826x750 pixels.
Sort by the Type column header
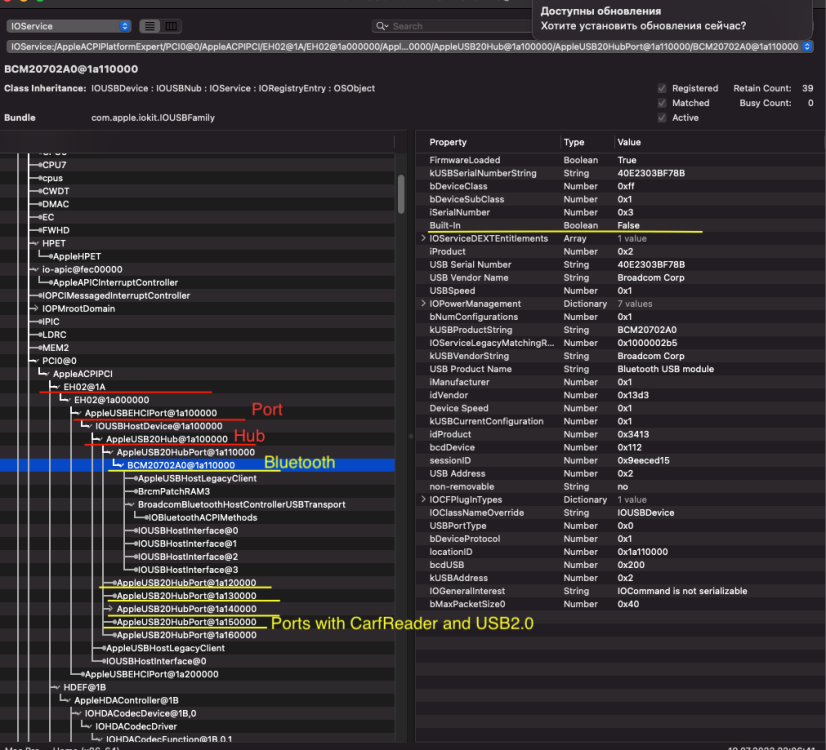coord(574,142)
